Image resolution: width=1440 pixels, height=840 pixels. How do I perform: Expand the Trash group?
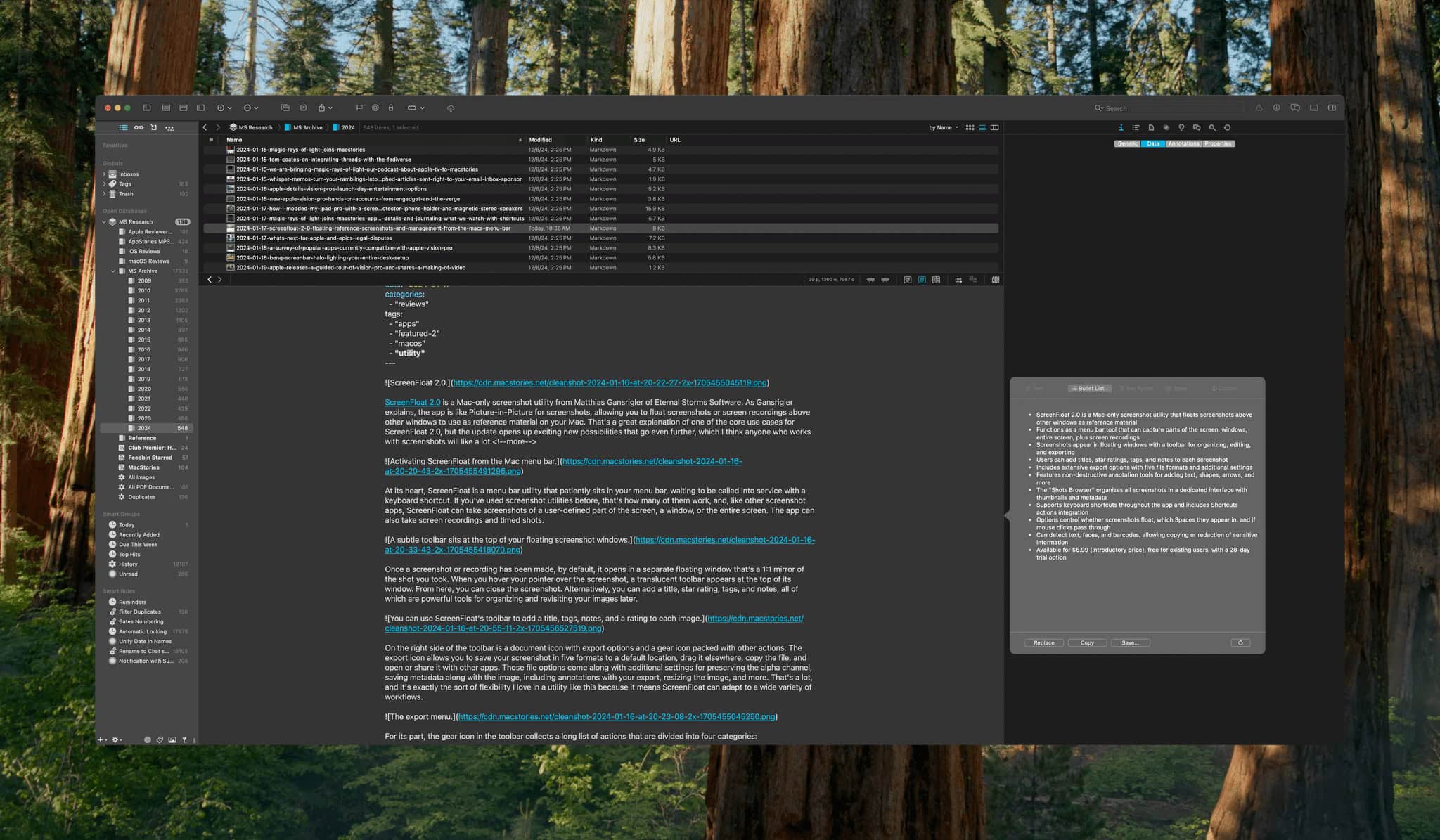coord(105,194)
